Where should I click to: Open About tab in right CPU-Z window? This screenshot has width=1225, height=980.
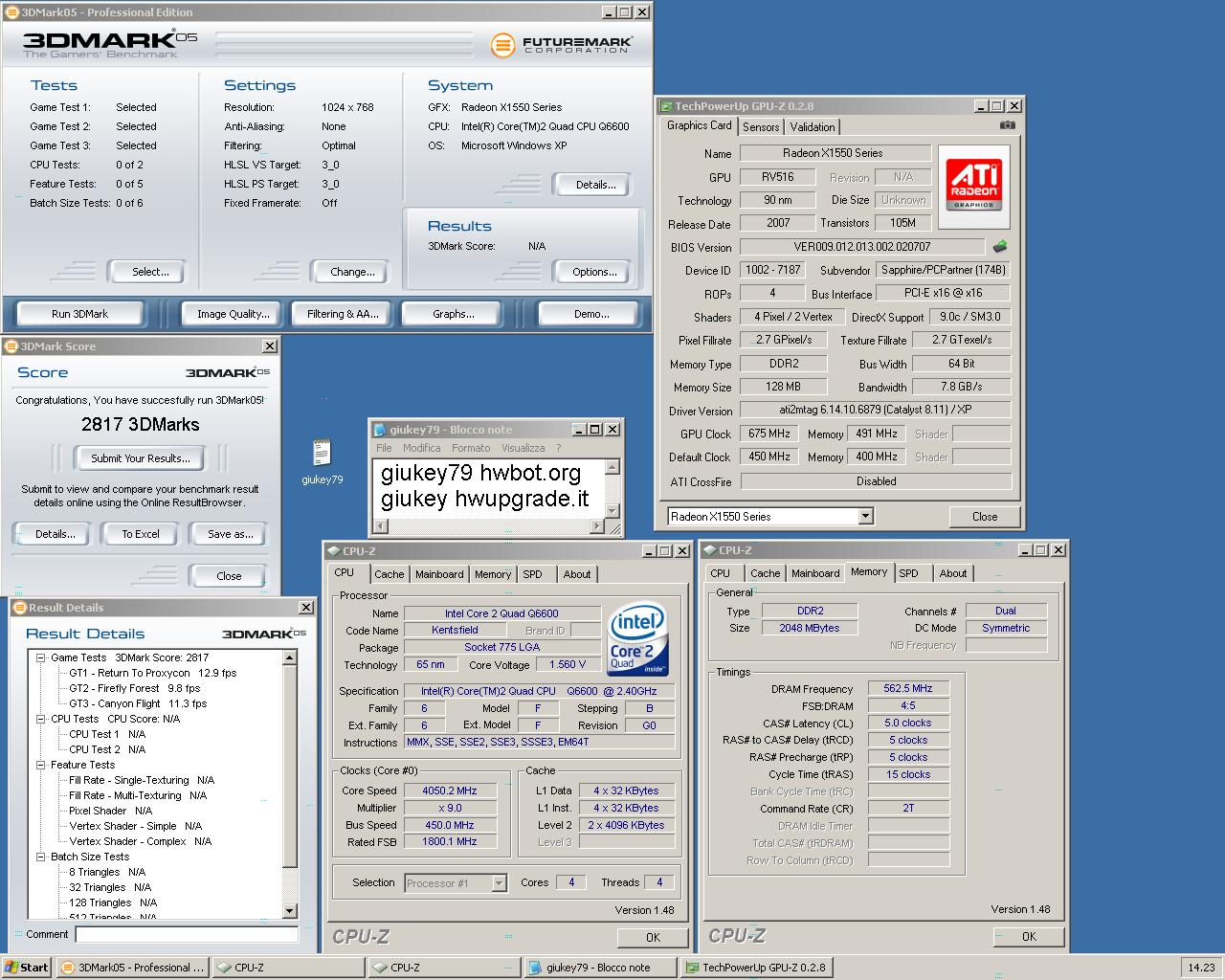pos(952,573)
